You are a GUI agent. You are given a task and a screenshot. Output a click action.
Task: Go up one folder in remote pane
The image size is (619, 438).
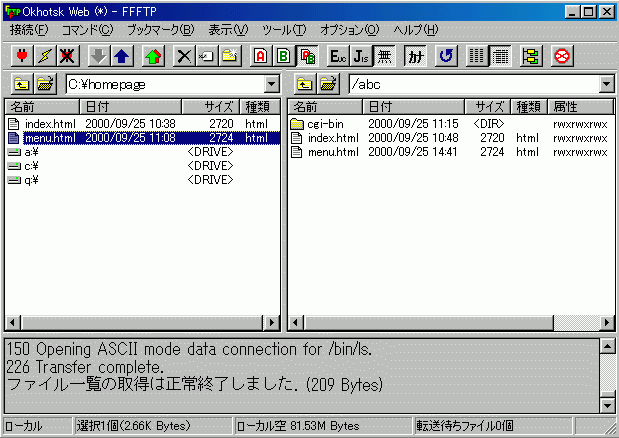tap(305, 84)
